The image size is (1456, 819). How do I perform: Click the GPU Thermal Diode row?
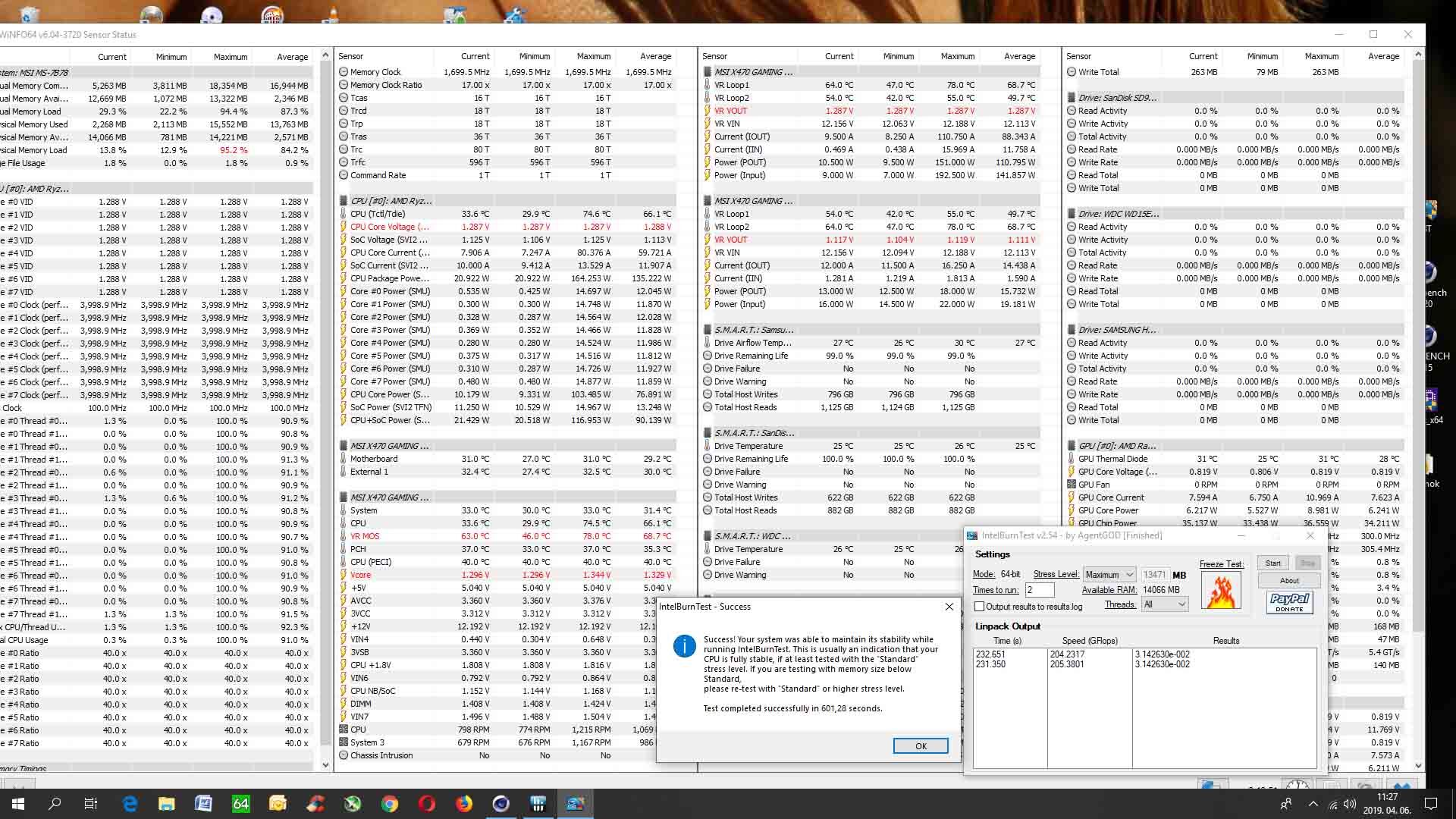(x=1235, y=459)
